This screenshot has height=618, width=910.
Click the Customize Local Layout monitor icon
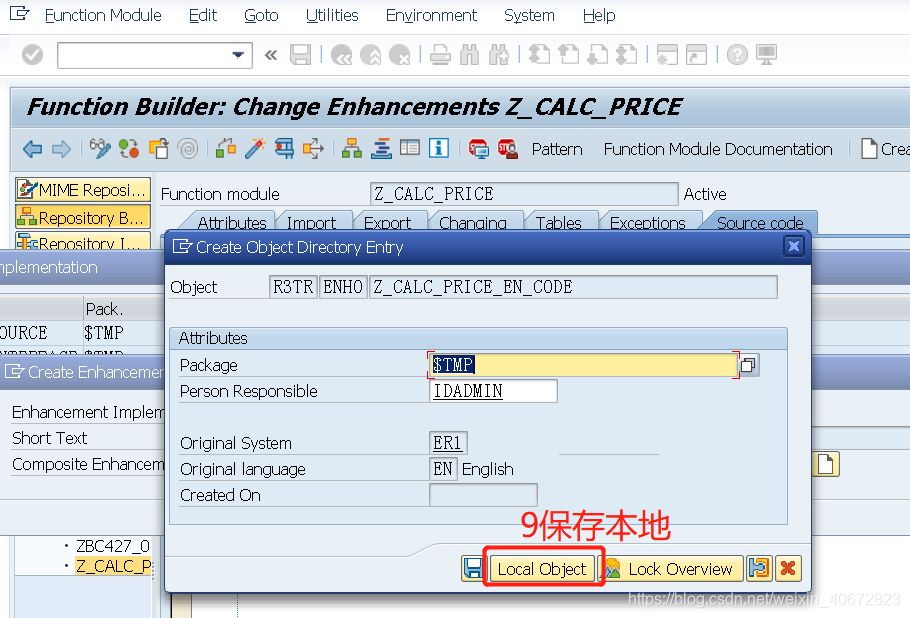766,55
